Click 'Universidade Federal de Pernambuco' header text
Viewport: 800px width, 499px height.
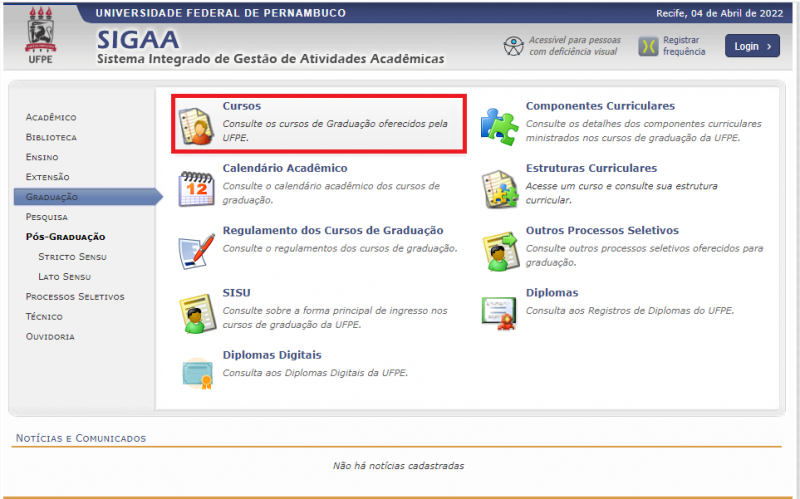click(x=220, y=13)
